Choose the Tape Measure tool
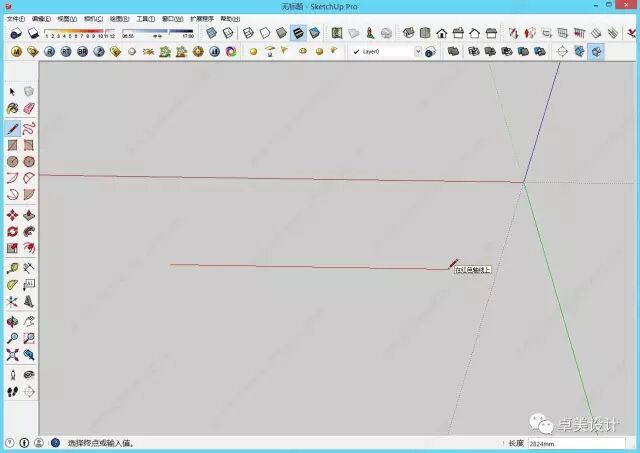 [12, 268]
